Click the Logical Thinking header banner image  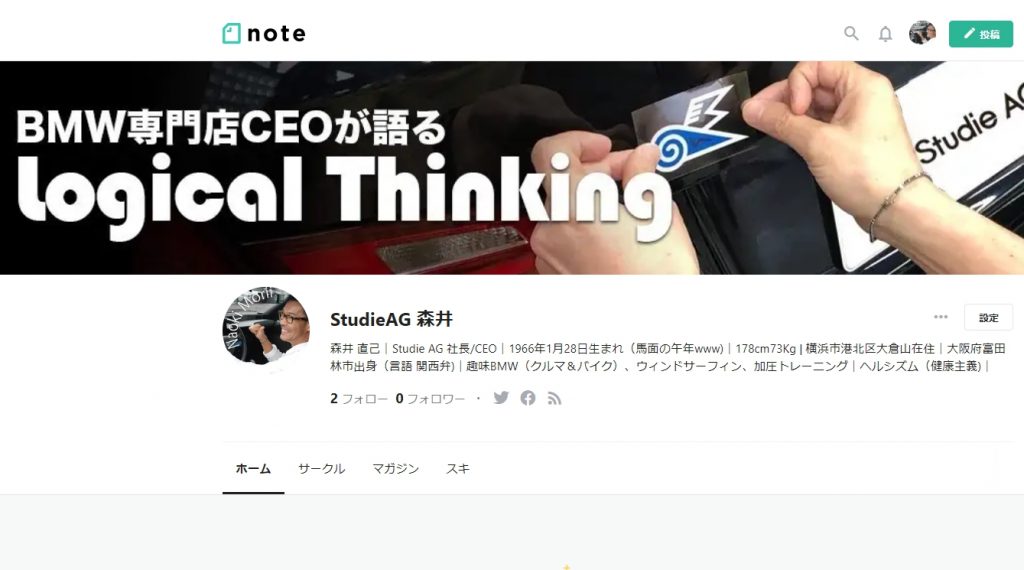click(x=512, y=168)
